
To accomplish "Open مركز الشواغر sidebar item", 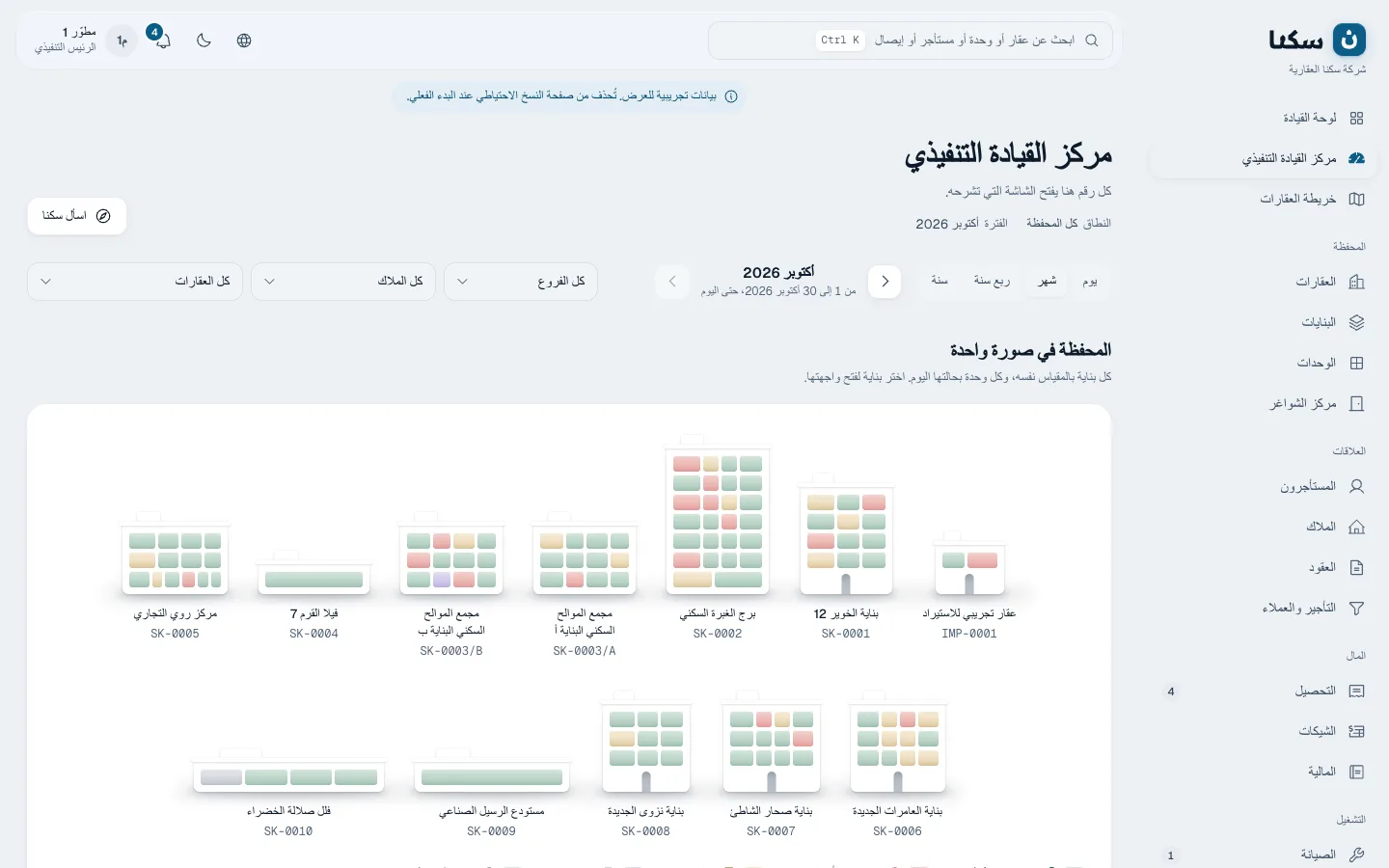I will pyautogui.click(x=1264, y=403).
